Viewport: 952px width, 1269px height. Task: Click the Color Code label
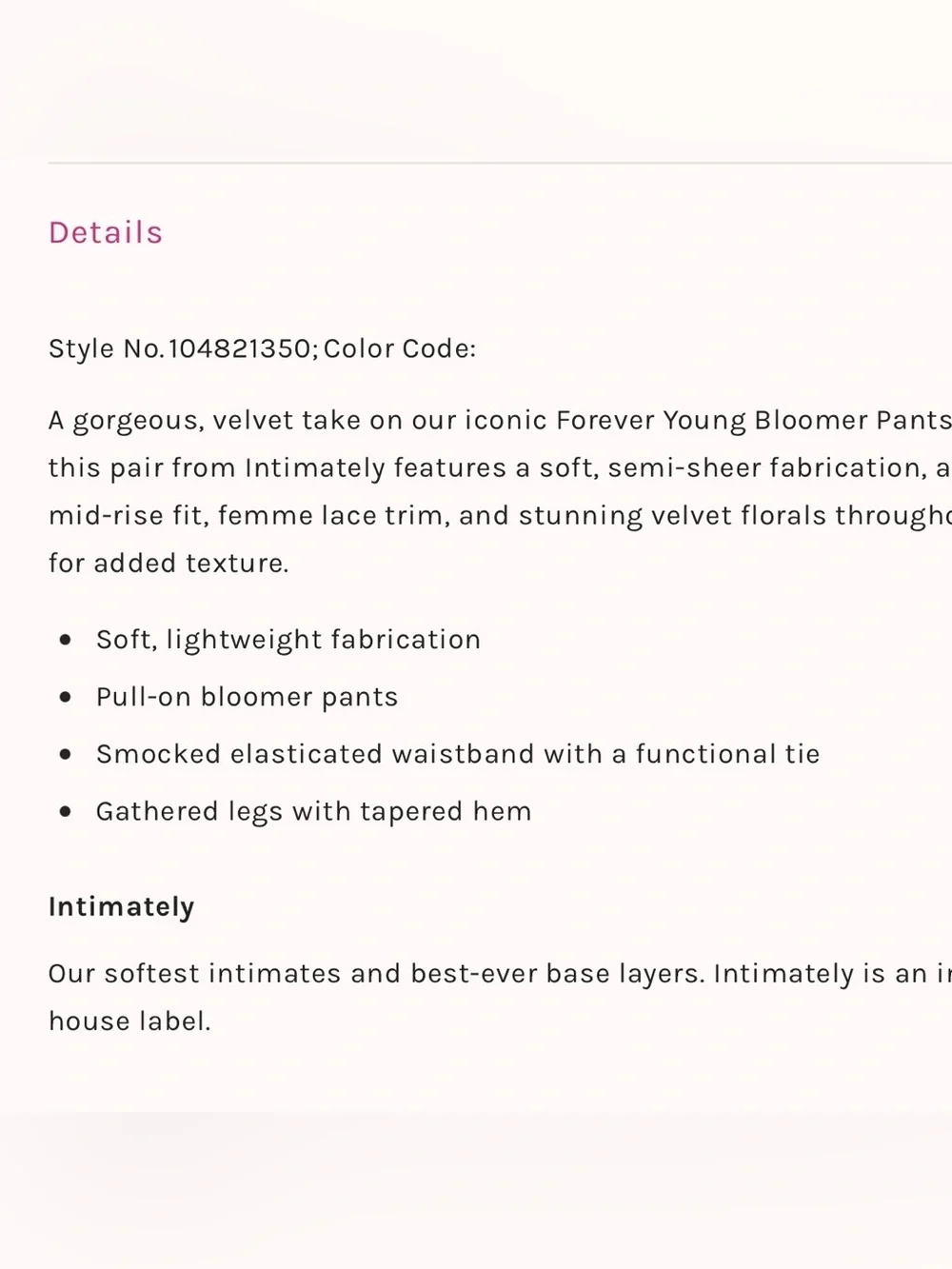(x=400, y=348)
